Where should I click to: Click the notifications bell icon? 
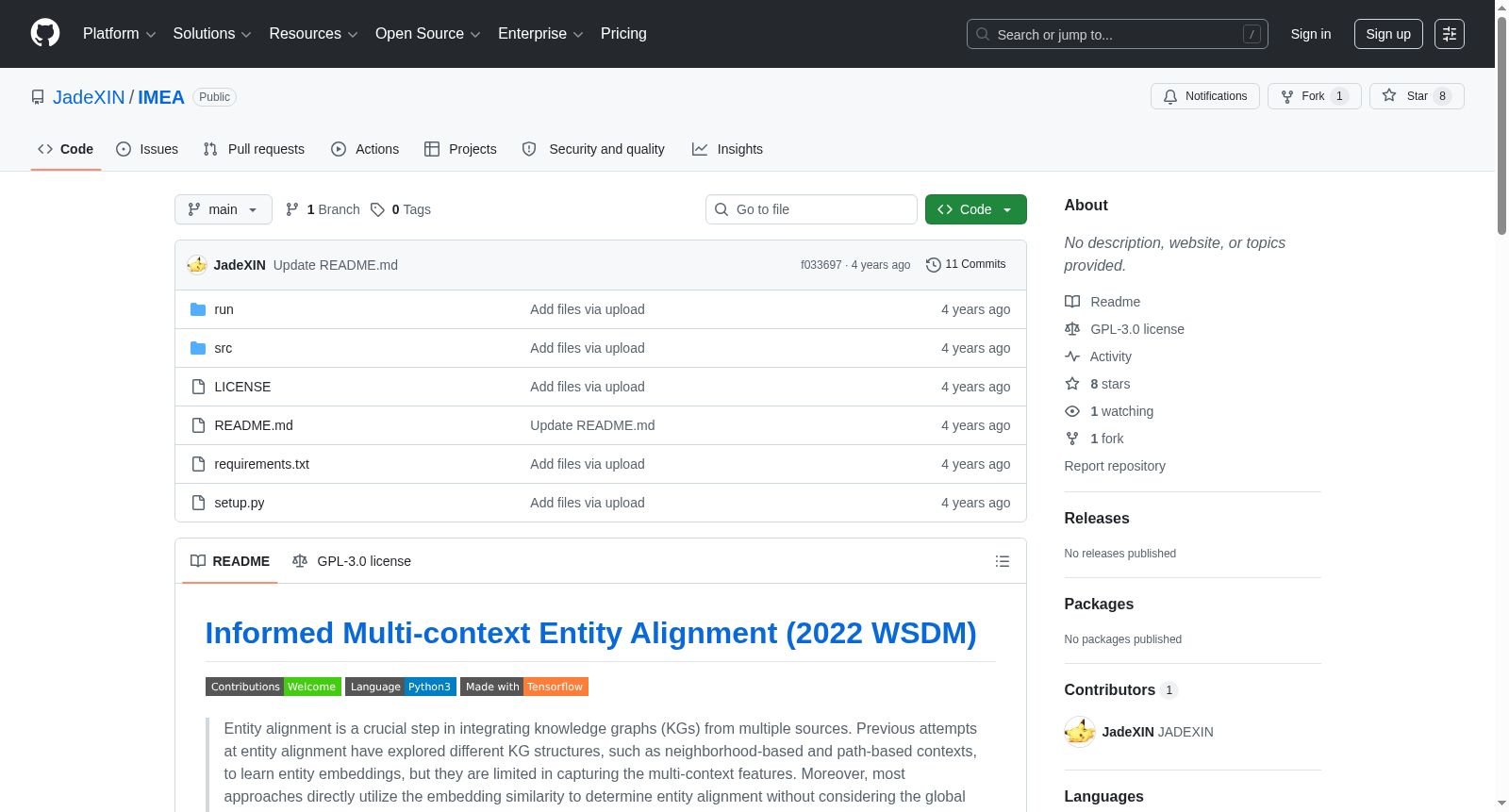pos(1170,96)
